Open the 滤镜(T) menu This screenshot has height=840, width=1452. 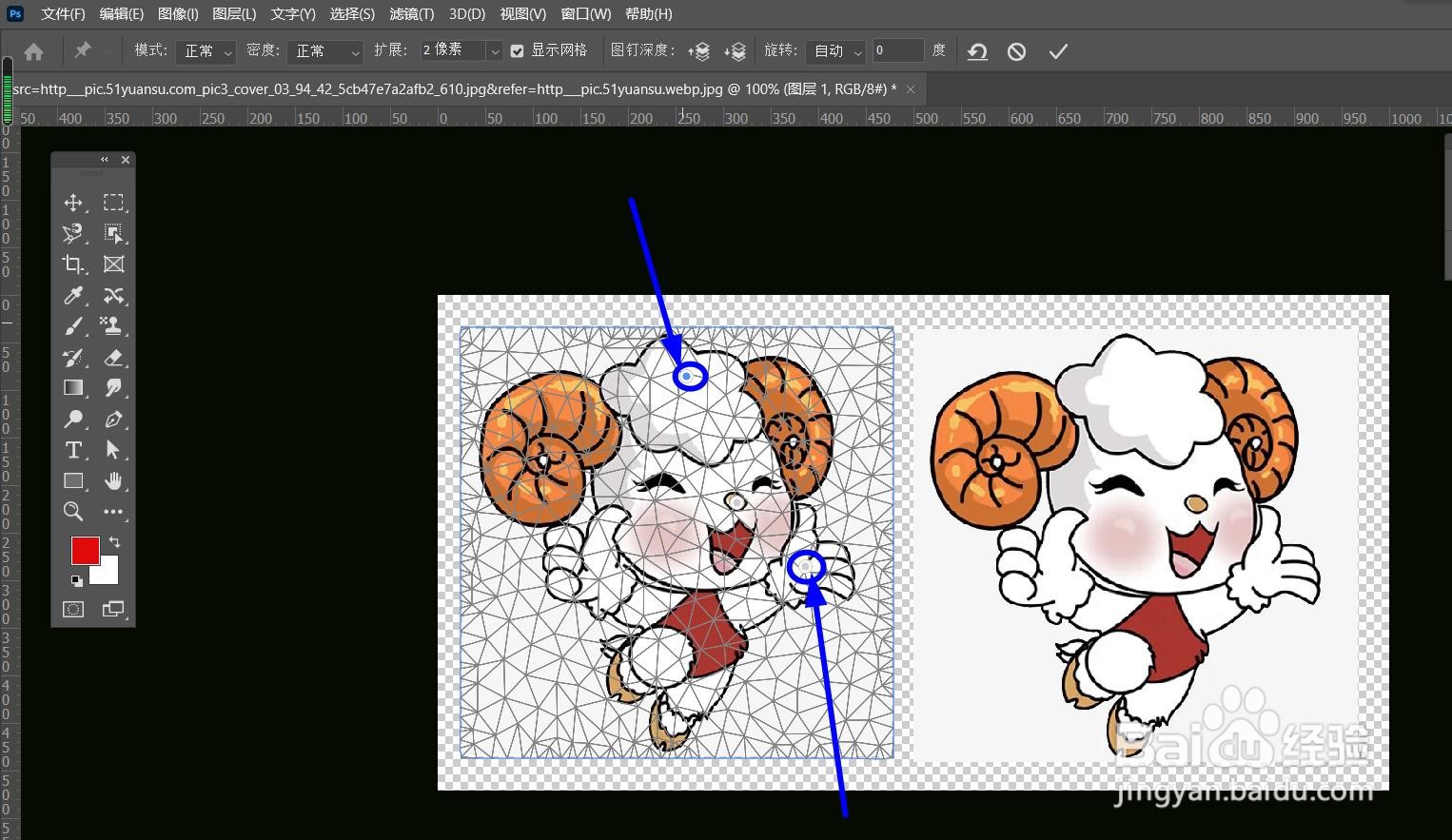point(411,13)
